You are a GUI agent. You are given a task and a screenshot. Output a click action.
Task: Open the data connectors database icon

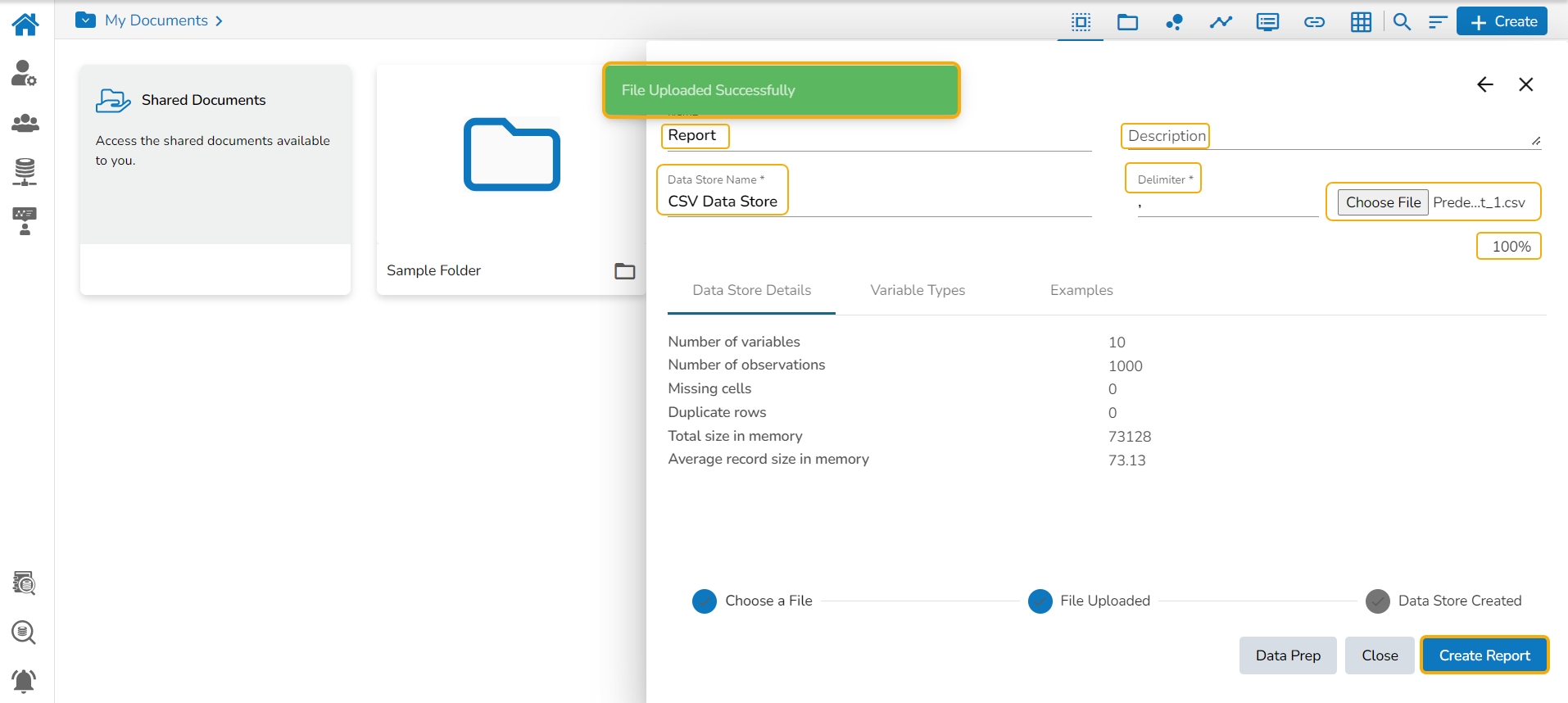pos(25,172)
